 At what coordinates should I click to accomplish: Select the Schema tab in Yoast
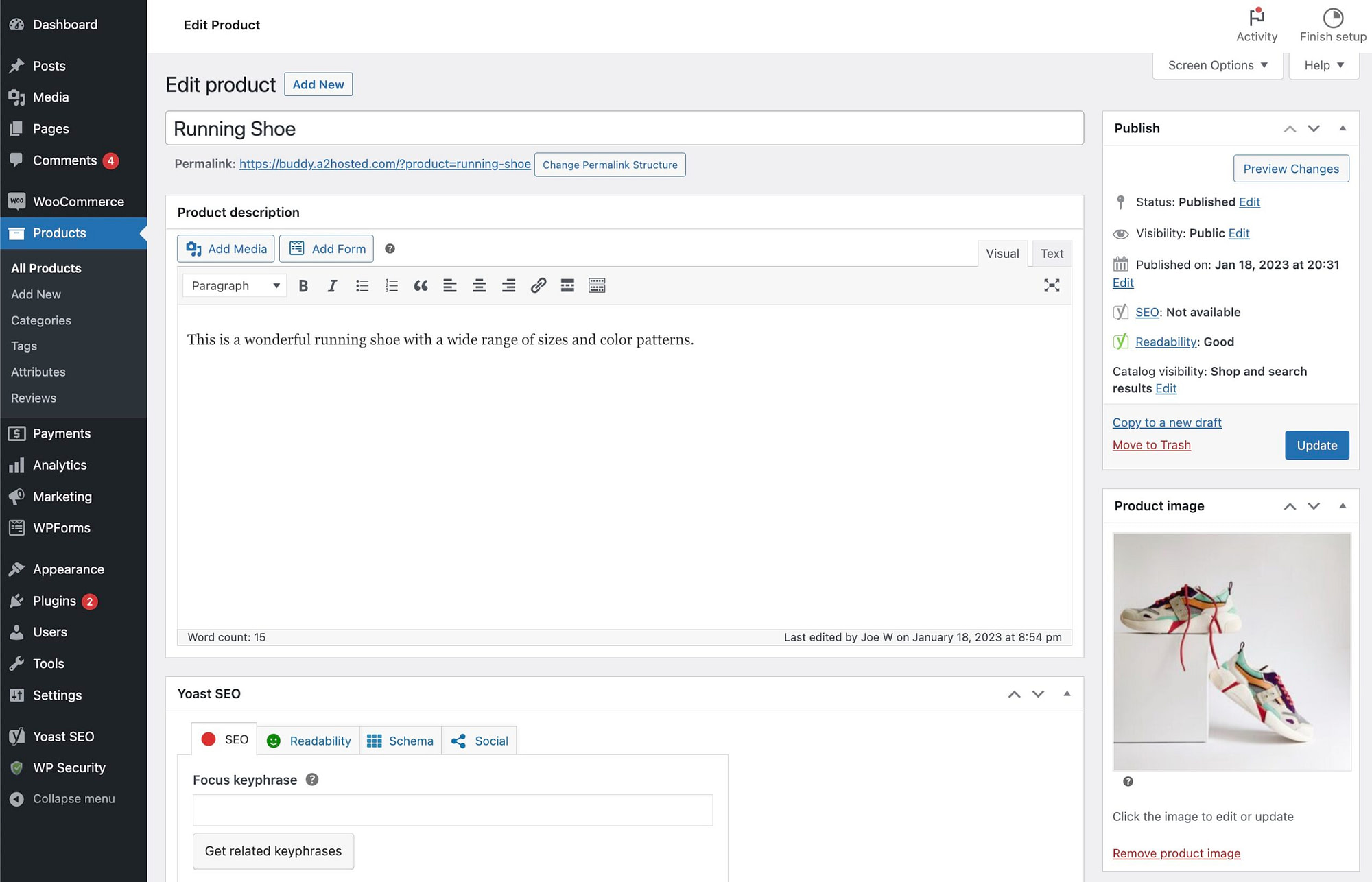[x=400, y=741]
